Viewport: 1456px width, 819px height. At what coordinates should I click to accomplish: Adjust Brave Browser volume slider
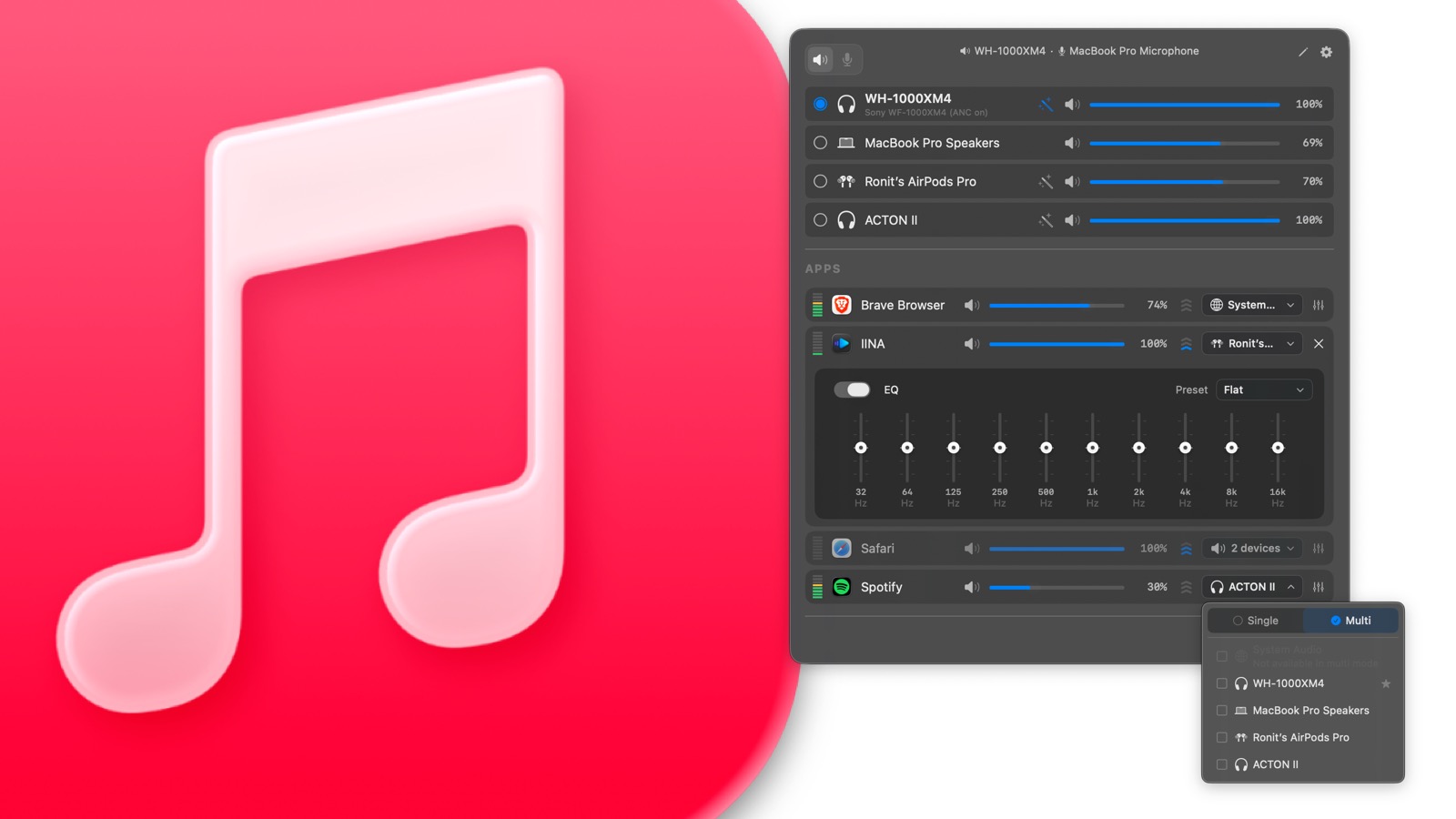(x=1057, y=306)
